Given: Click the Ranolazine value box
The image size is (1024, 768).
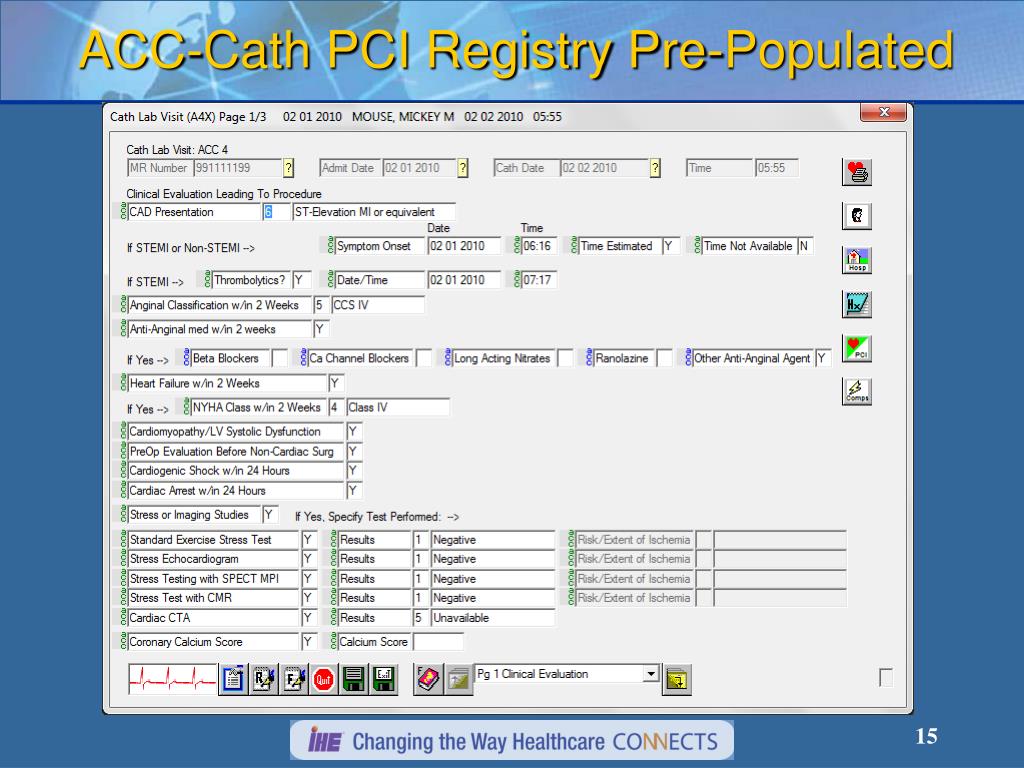Looking at the screenshot, I should 664,358.
